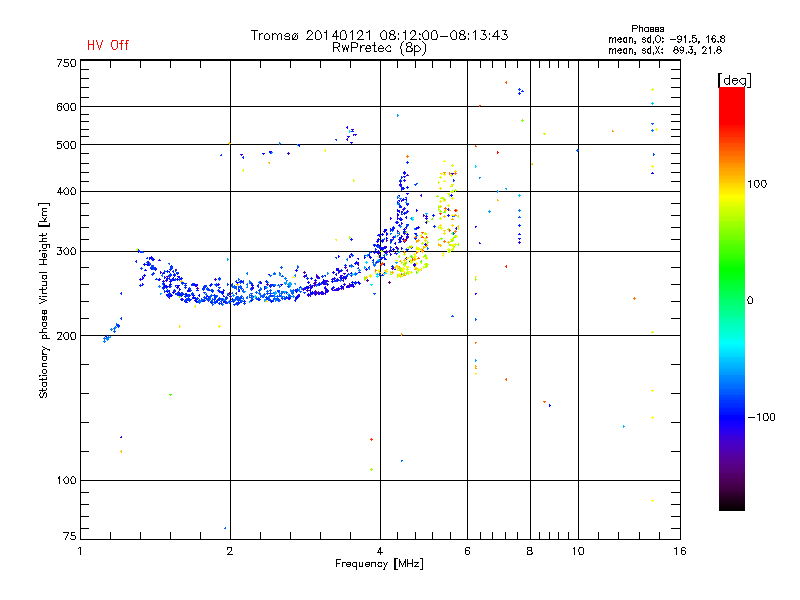Click the y-axis tick label '400'
Screen dimensions: 800x600
[66, 192]
